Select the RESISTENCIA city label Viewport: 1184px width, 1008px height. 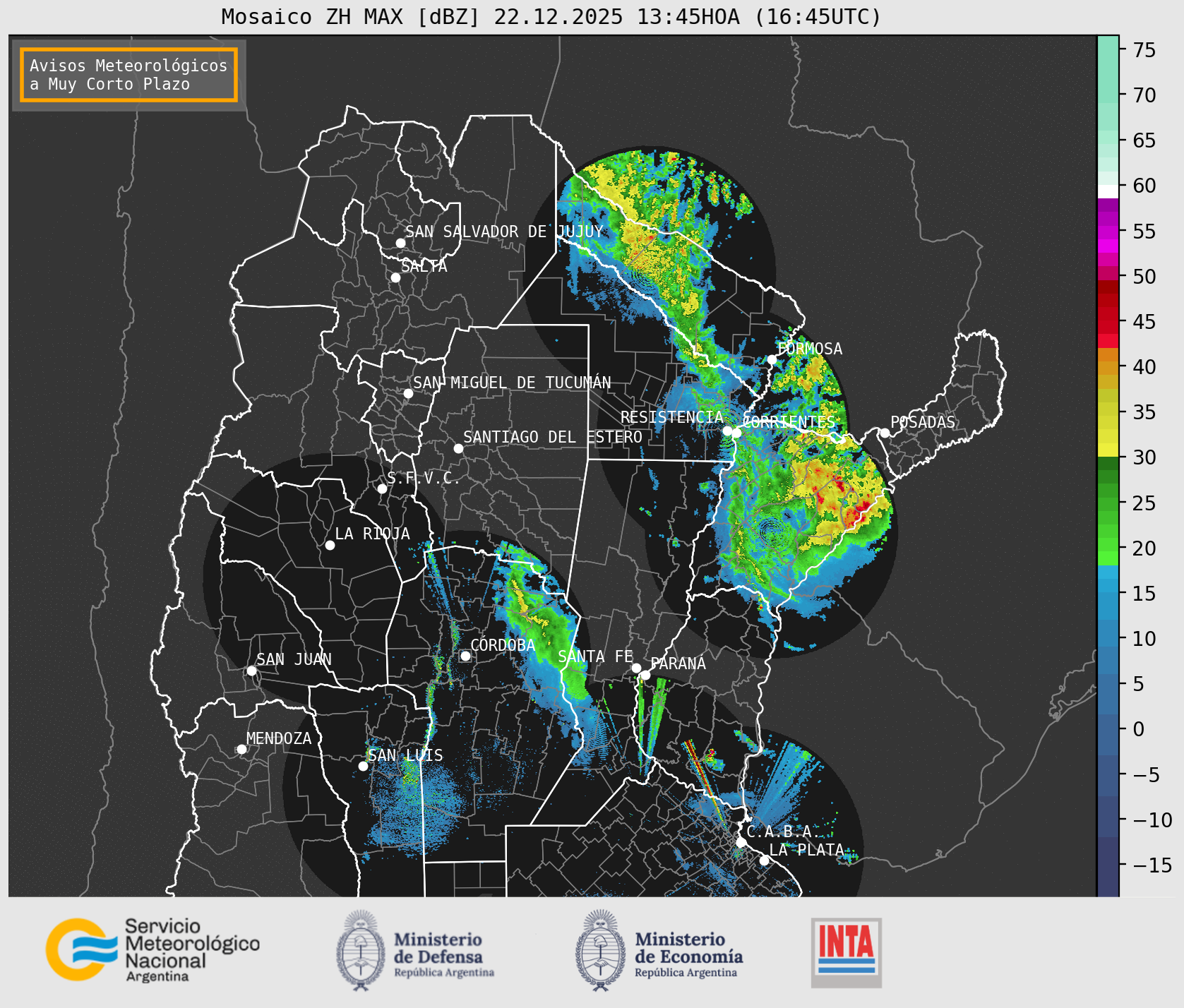point(672,417)
